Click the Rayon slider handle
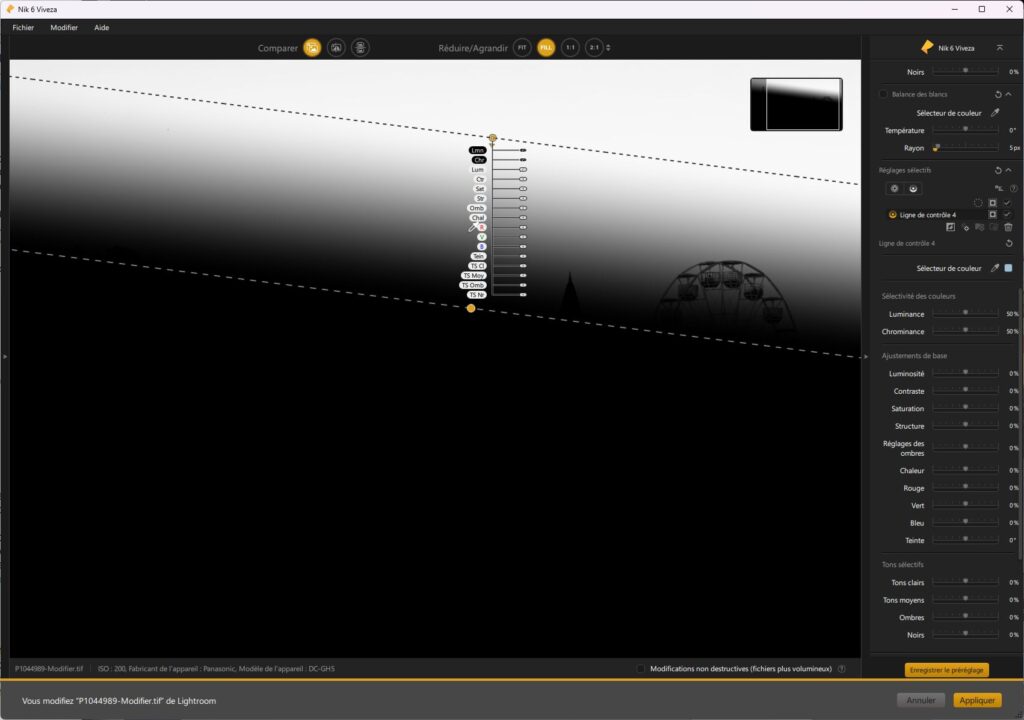 coord(936,148)
